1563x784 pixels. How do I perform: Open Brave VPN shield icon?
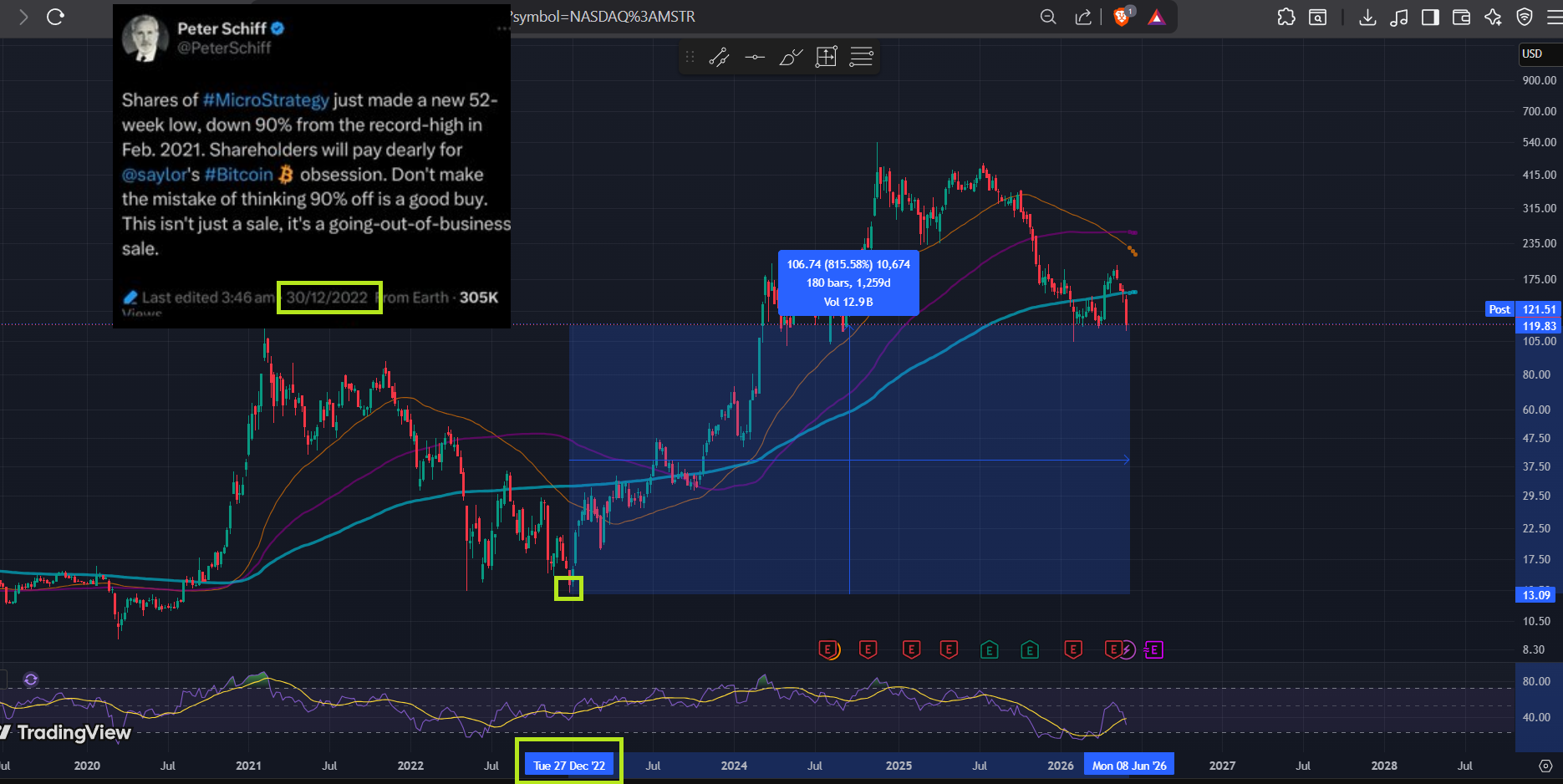click(x=1525, y=17)
